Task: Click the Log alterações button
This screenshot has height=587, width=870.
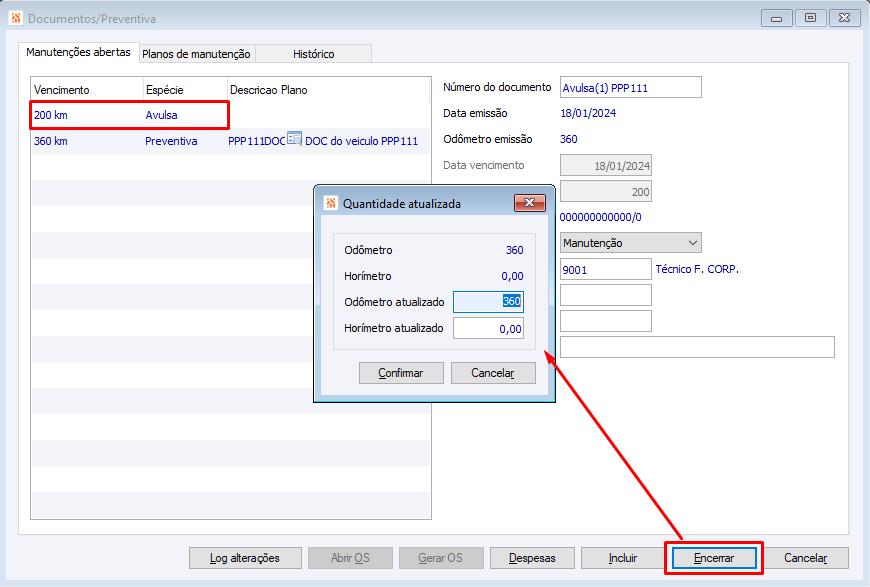Action: pyautogui.click(x=245, y=558)
